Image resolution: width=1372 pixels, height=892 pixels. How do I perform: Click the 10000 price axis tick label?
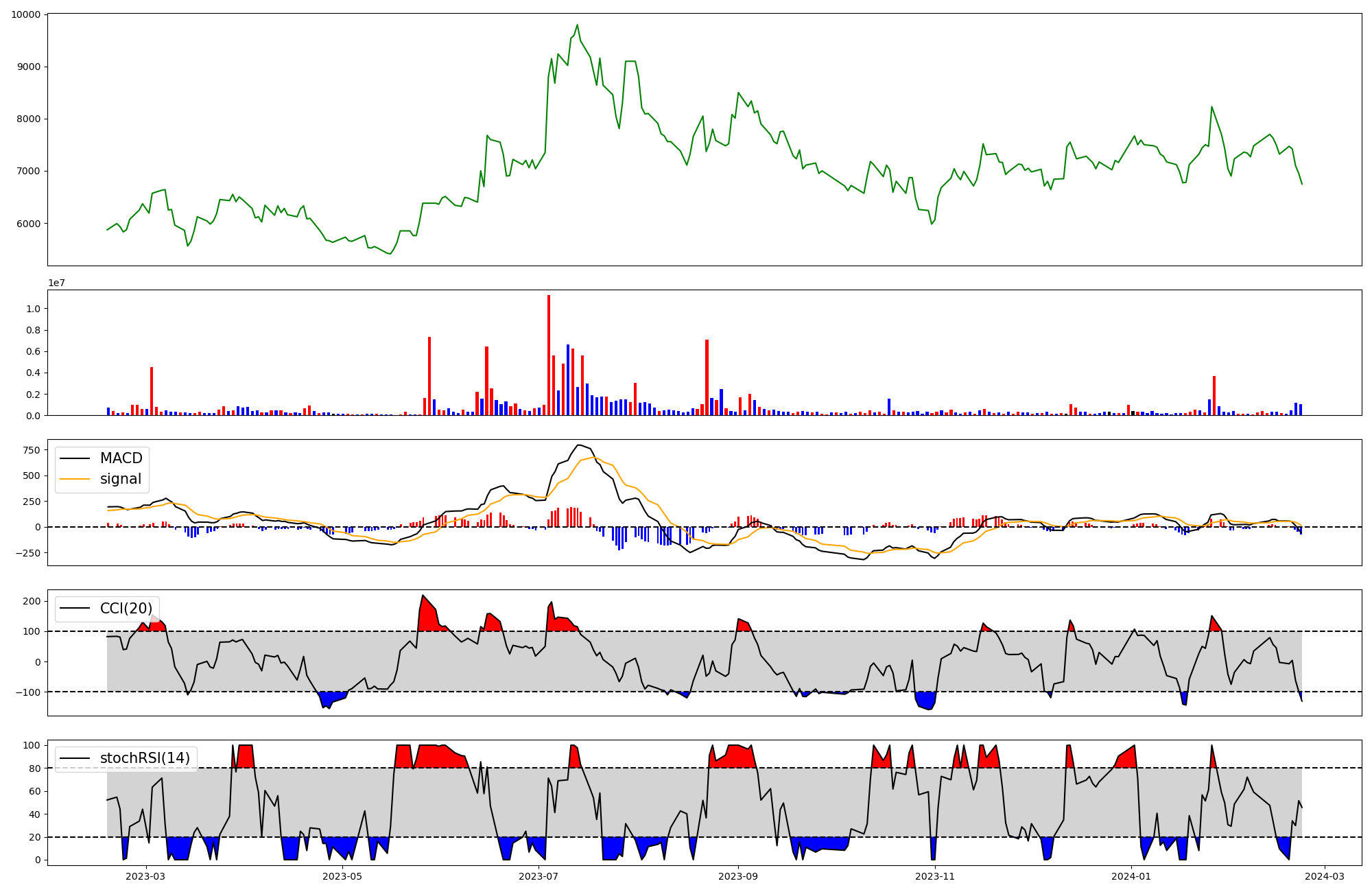point(25,14)
